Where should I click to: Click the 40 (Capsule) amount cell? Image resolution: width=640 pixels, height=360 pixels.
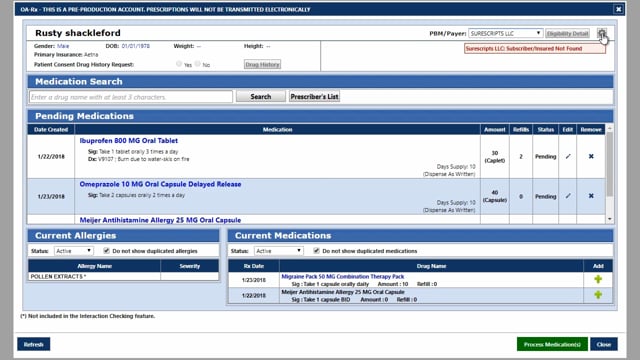495,196
